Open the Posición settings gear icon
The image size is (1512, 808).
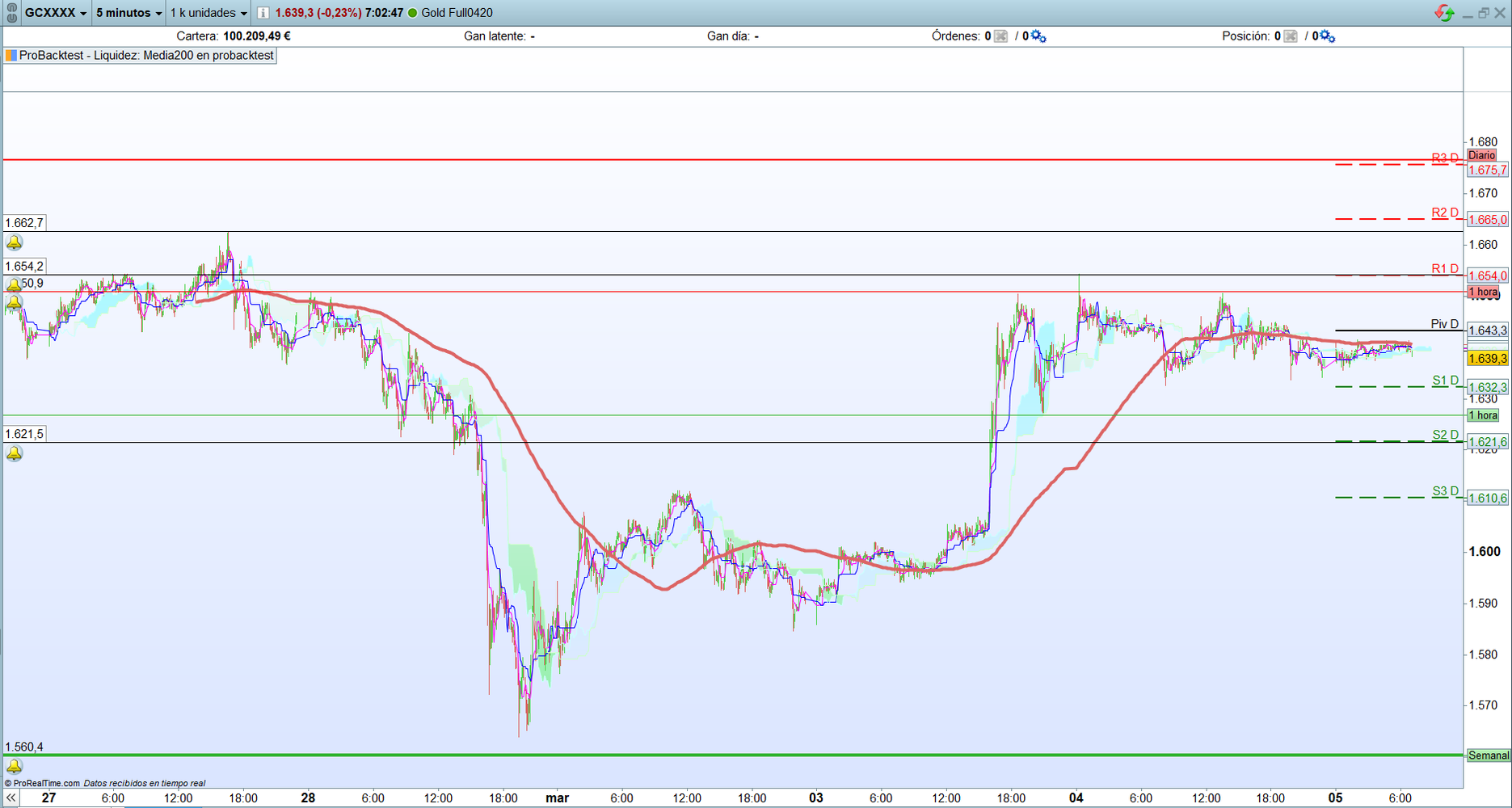tap(1327, 36)
